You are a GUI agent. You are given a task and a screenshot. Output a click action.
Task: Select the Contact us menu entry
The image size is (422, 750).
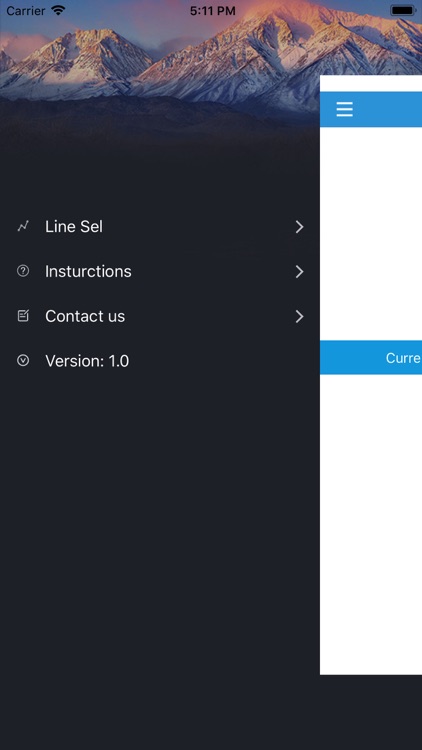[x=160, y=316]
